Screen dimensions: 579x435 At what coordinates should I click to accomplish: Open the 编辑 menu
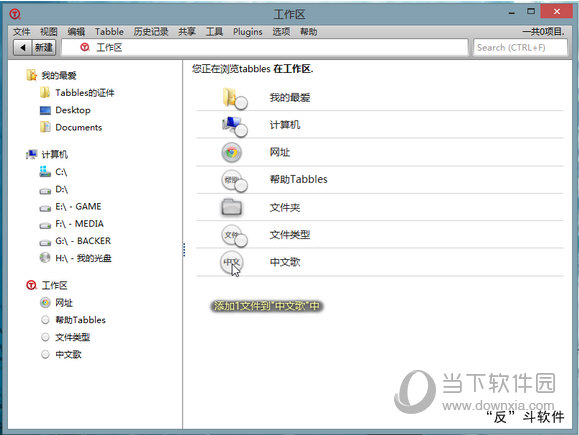coord(76,32)
